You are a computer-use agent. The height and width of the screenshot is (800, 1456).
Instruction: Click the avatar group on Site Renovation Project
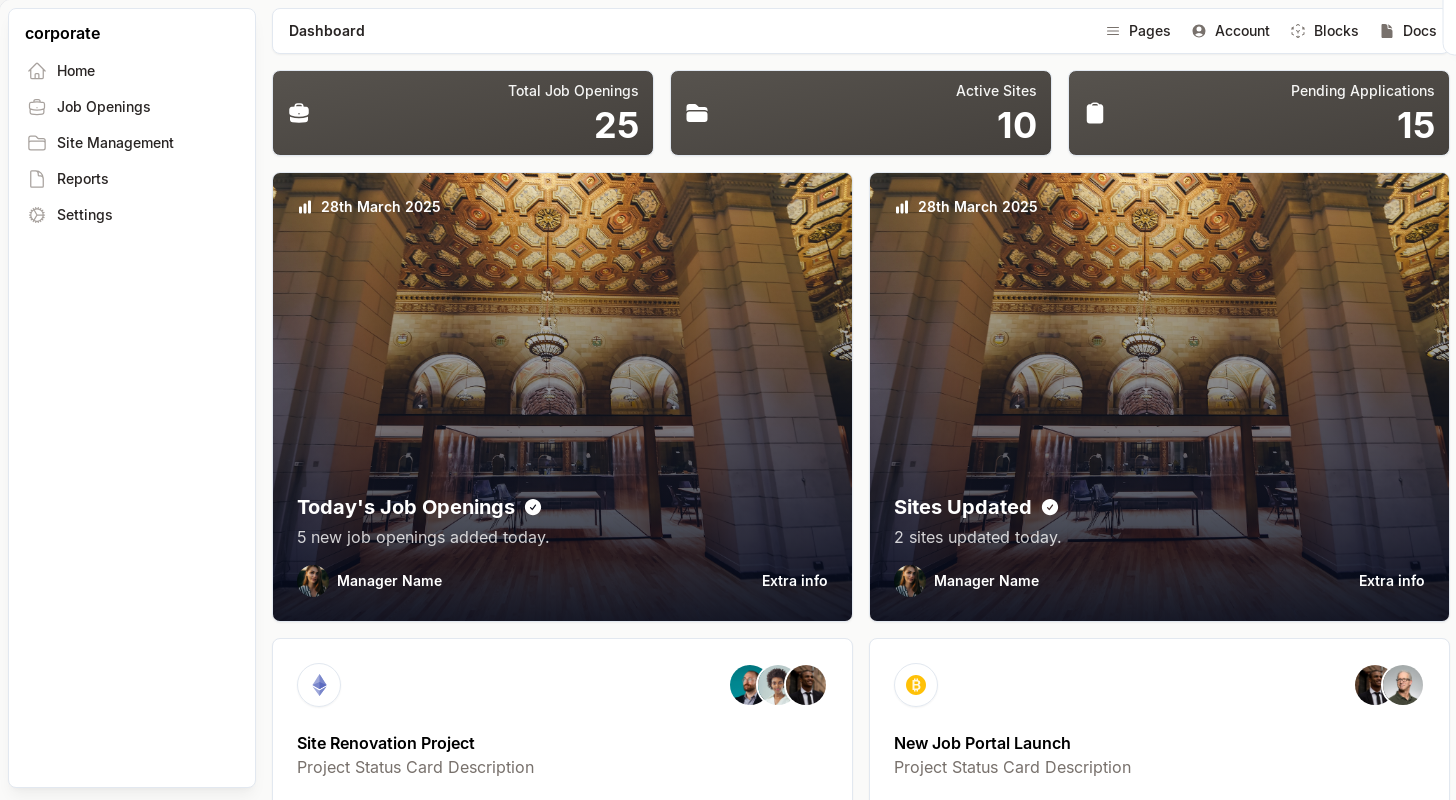tap(778, 685)
